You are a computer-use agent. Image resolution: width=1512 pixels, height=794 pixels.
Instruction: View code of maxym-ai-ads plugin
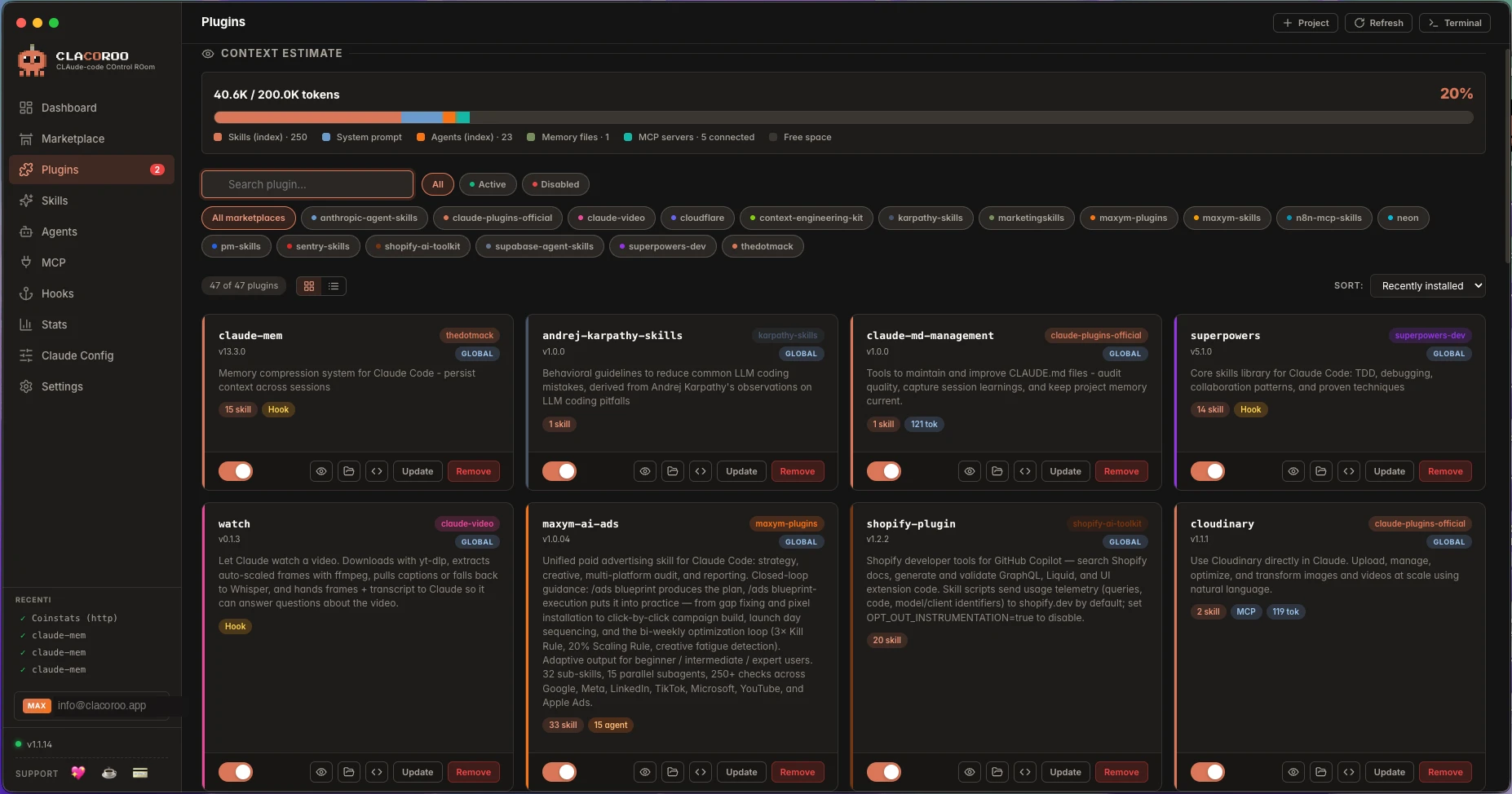701,772
